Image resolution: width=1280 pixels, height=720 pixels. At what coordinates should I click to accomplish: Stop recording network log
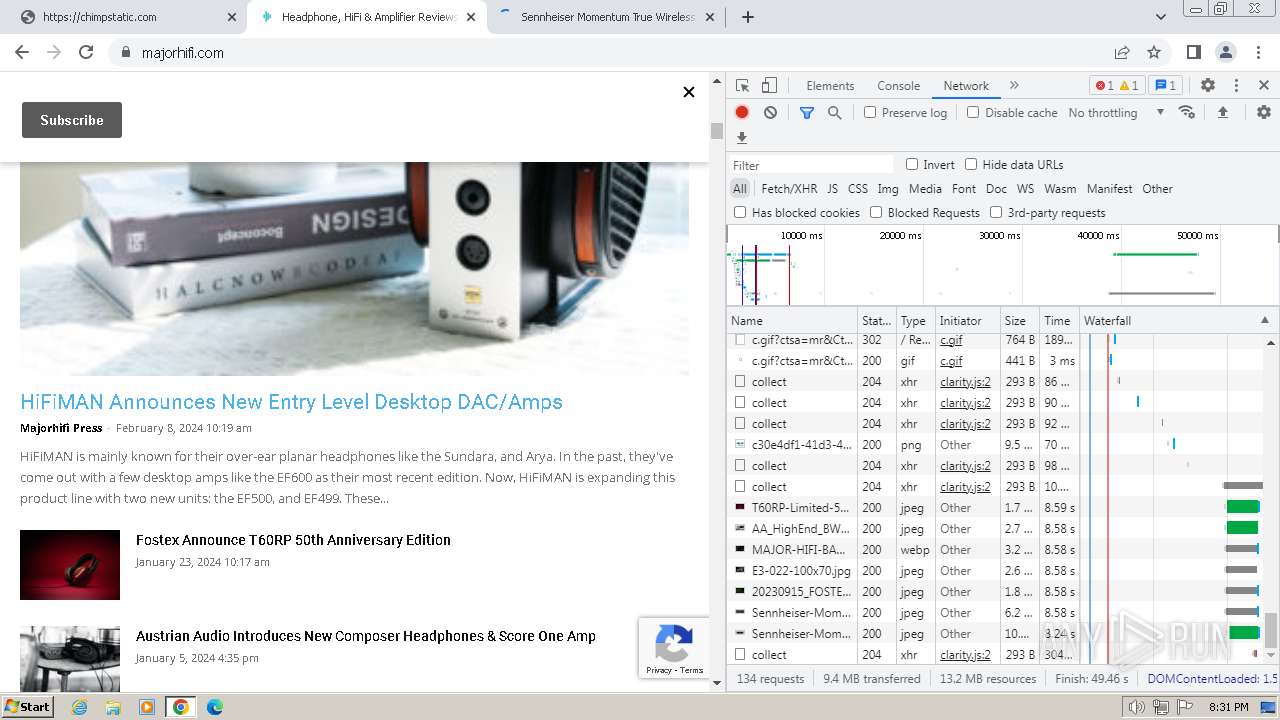click(x=742, y=113)
